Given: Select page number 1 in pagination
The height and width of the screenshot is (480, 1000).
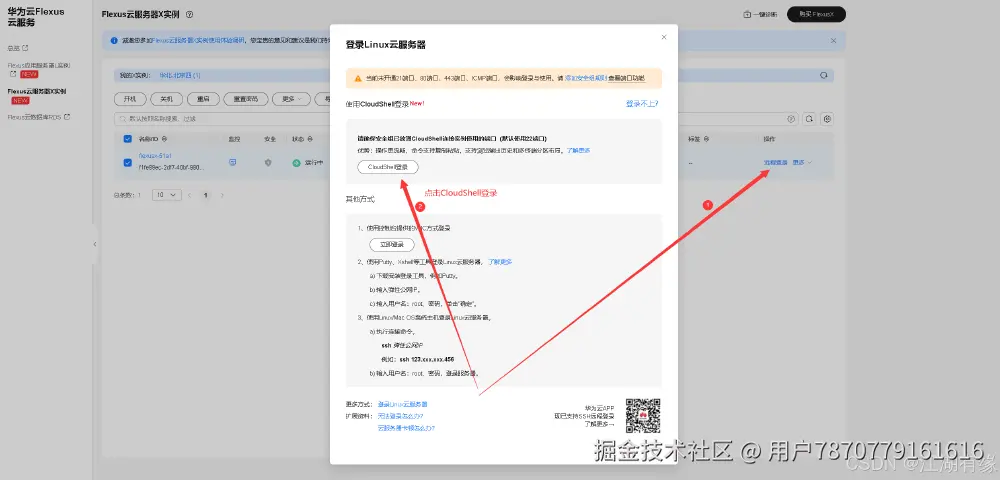Looking at the screenshot, I should pyautogui.click(x=205, y=195).
